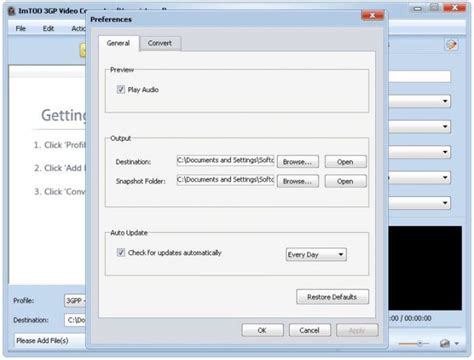Dismiss the dialog with Cancel

click(310, 330)
